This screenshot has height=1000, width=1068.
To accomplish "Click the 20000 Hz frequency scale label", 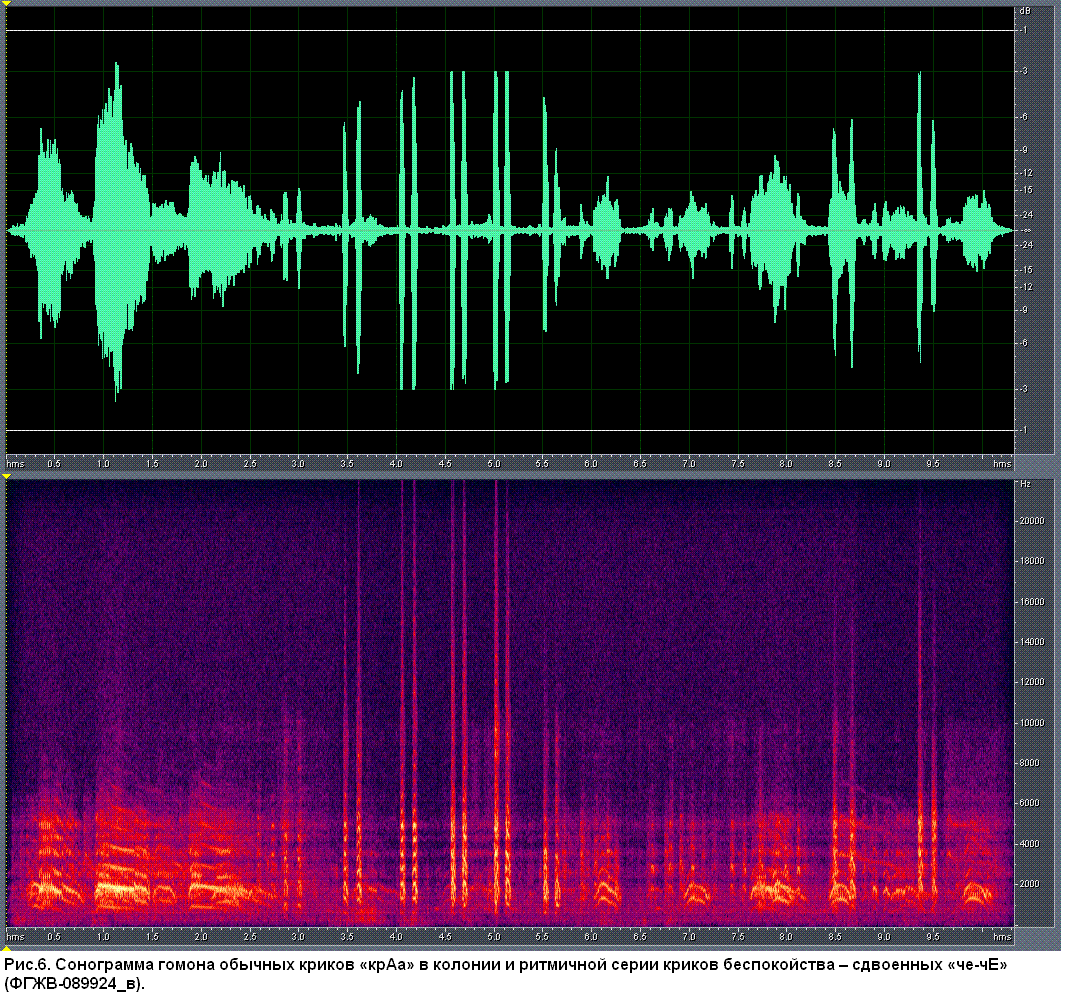I will click(x=1031, y=520).
